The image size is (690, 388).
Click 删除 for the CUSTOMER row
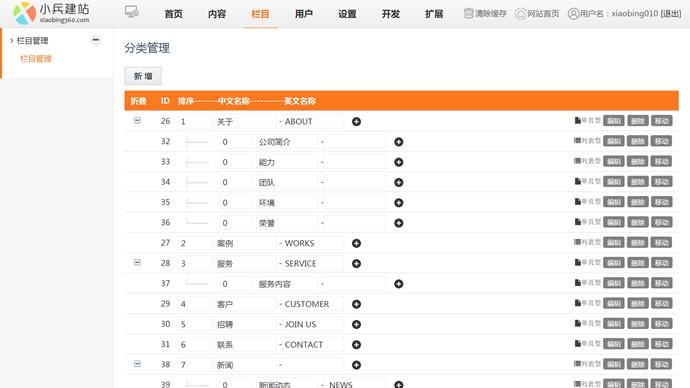click(x=638, y=304)
